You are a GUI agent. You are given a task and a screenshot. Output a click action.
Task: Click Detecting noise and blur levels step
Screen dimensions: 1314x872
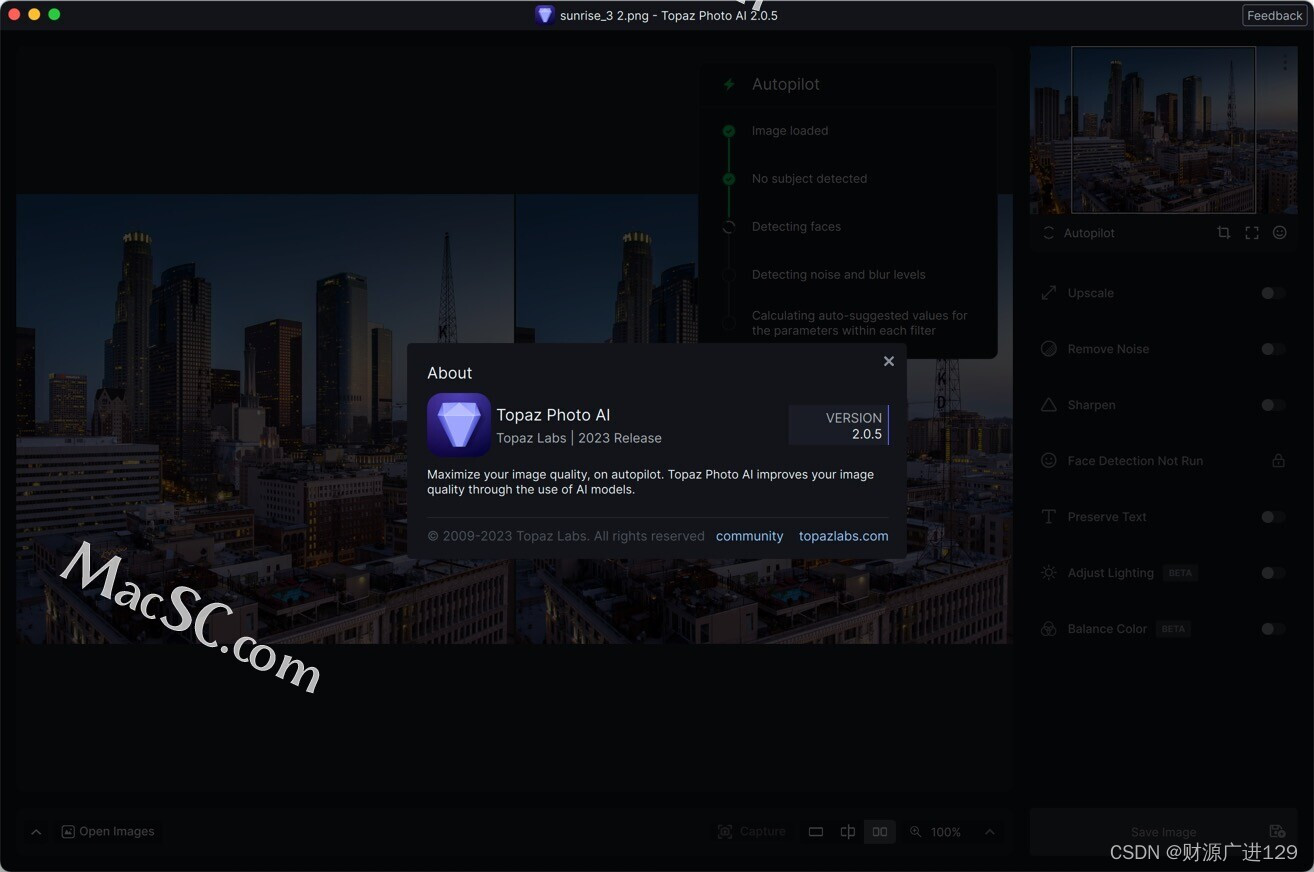838,275
